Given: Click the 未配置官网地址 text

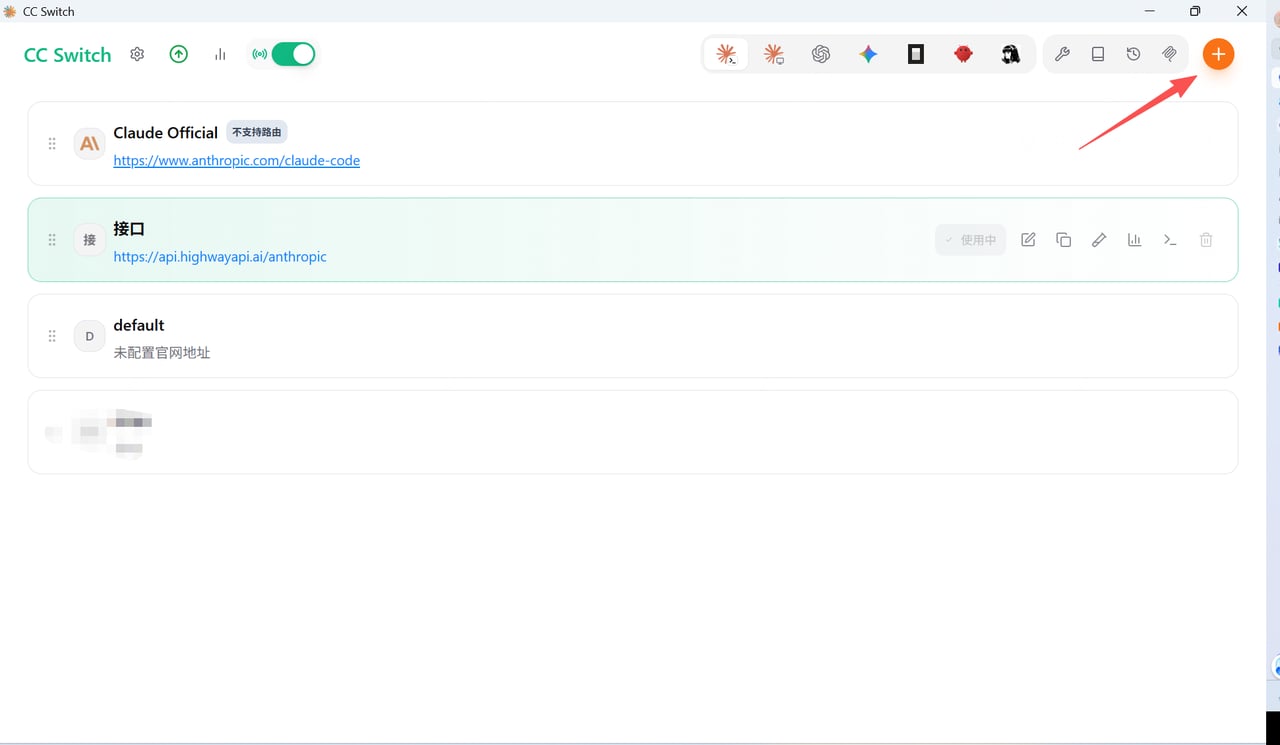Looking at the screenshot, I should point(162,352).
